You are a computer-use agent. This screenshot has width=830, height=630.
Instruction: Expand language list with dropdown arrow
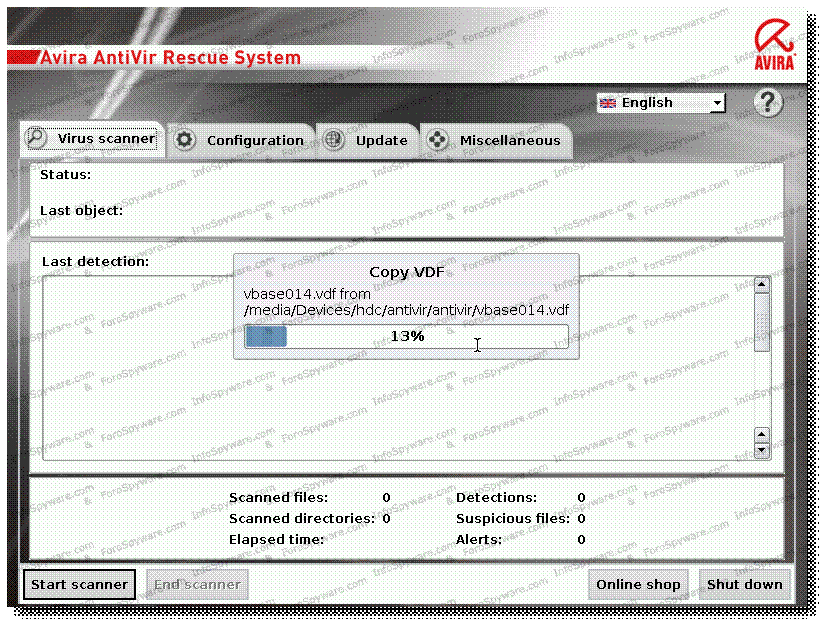coord(717,103)
